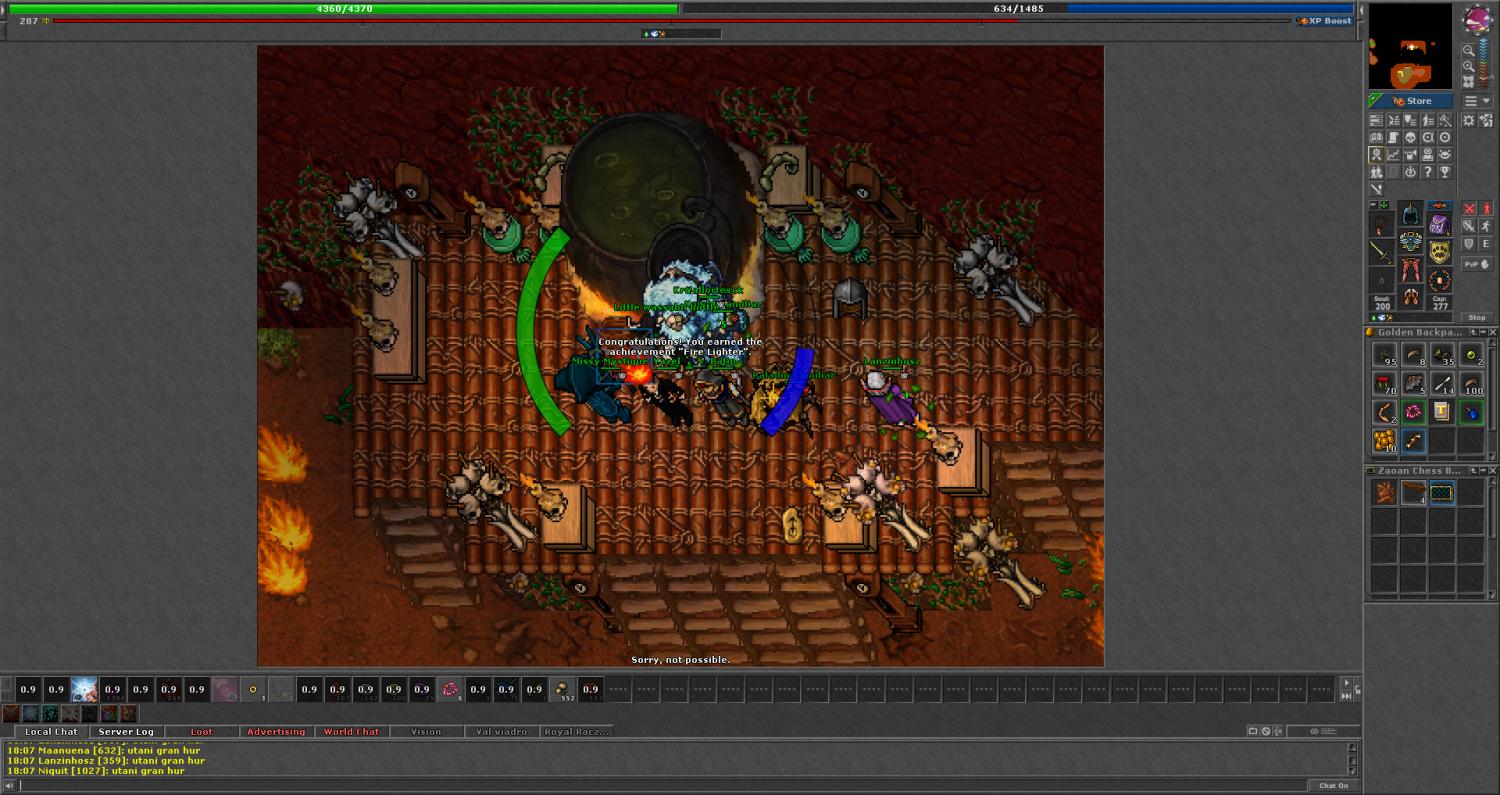Click the gold coins stack of 10
The width and height of the screenshot is (1500, 795).
(x=1384, y=440)
